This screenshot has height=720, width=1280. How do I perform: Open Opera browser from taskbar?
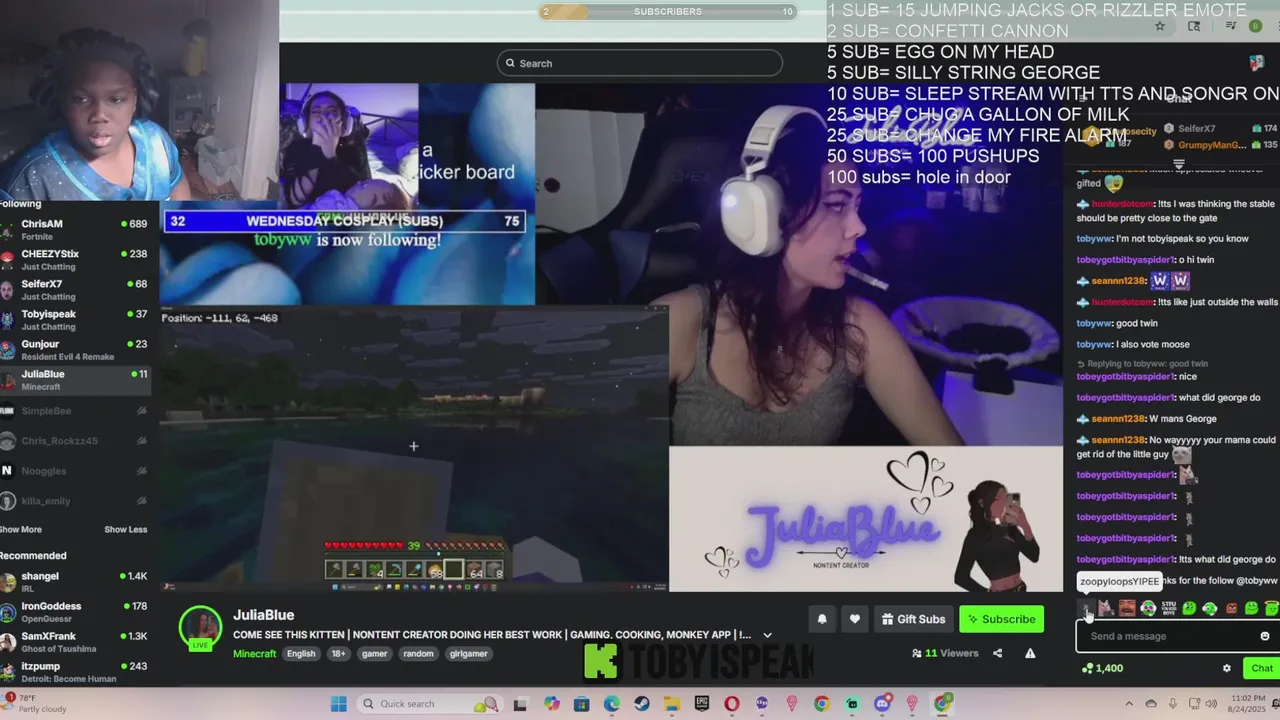732,704
